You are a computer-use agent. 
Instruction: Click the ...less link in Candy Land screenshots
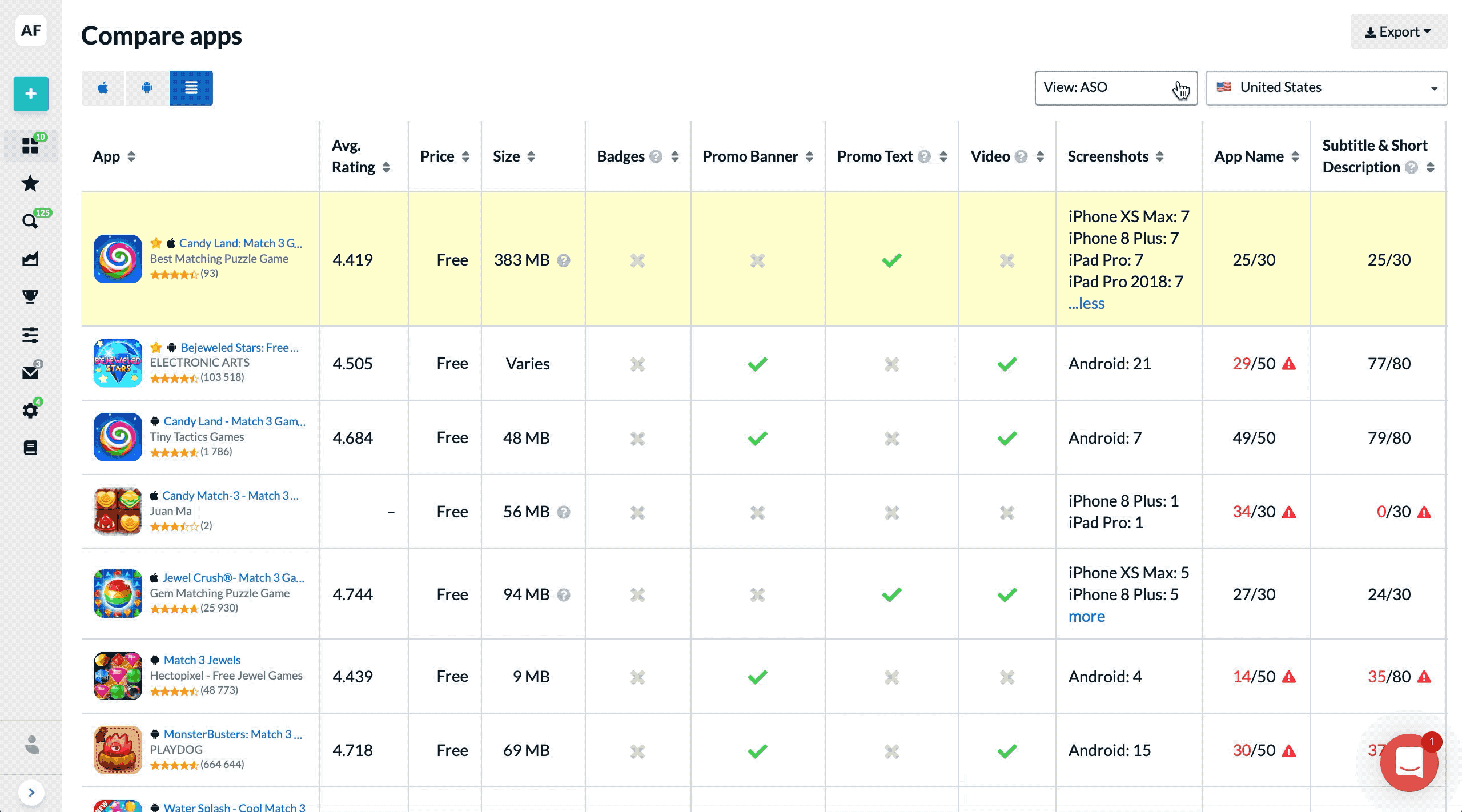(1086, 303)
